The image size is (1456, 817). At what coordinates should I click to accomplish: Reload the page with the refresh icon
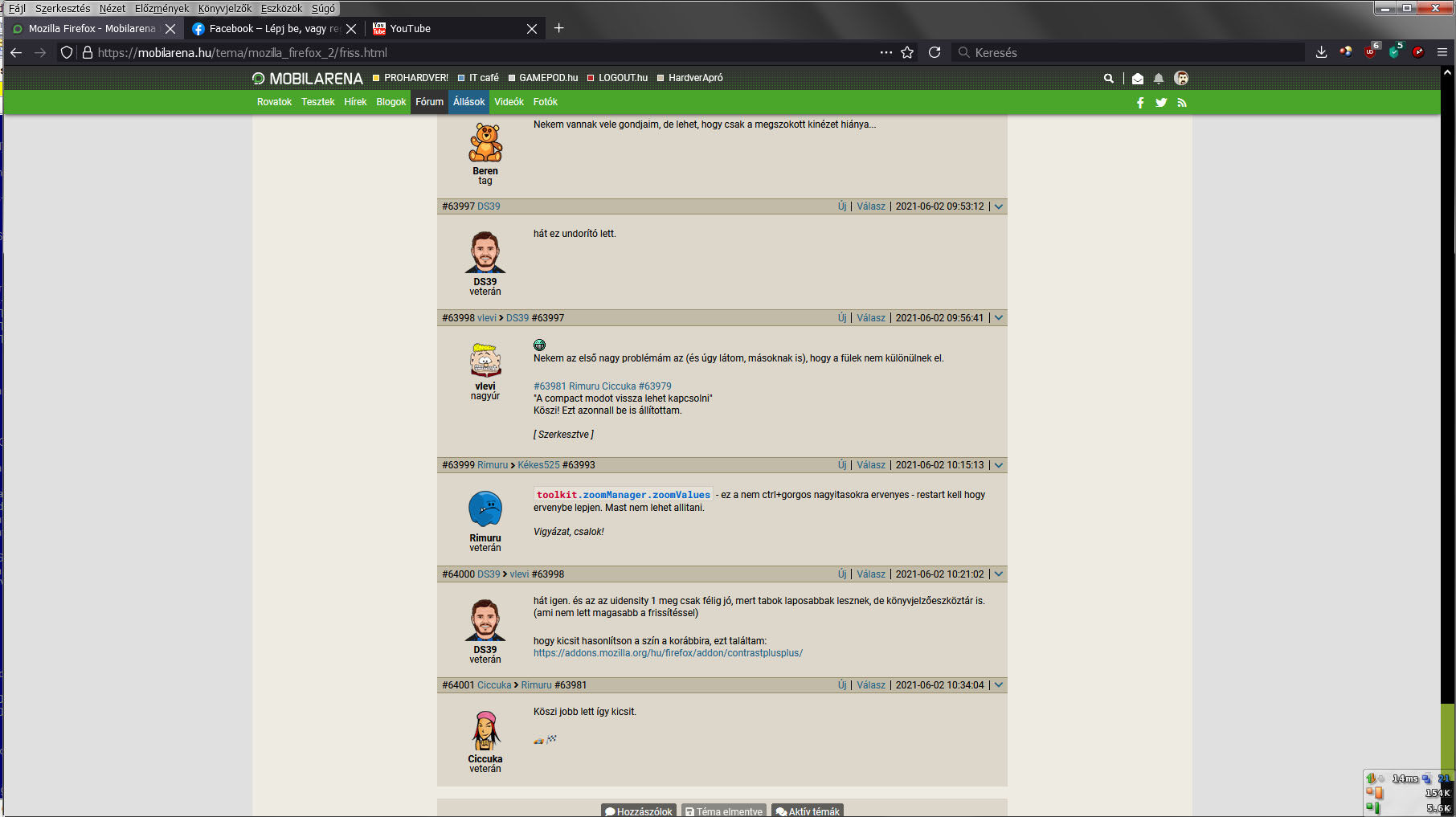935,52
